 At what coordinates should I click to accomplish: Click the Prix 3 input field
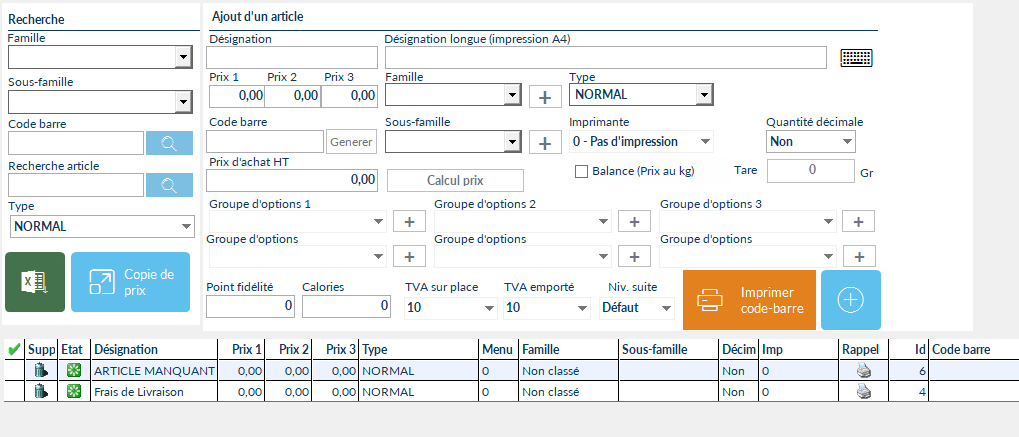point(349,96)
